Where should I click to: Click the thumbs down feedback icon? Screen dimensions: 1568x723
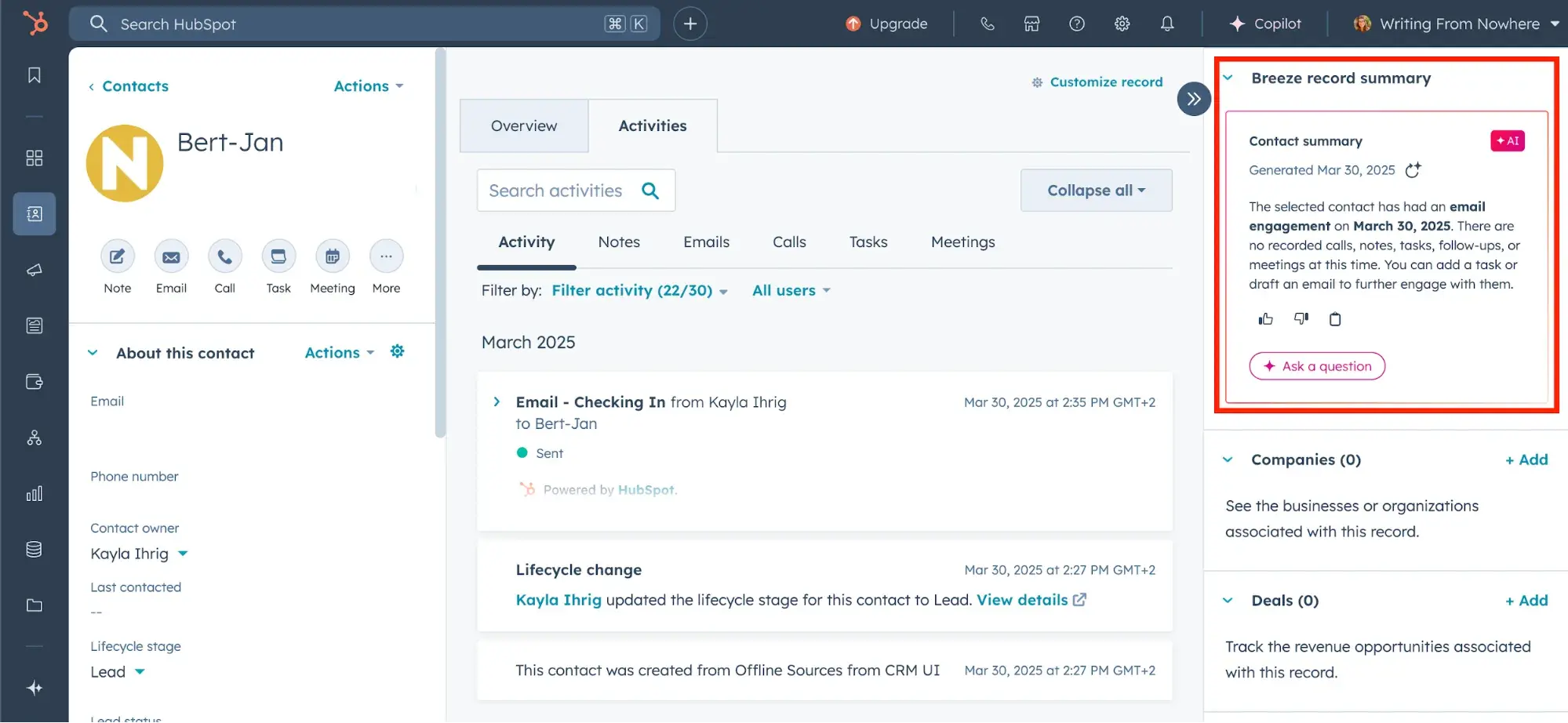[1301, 318]
